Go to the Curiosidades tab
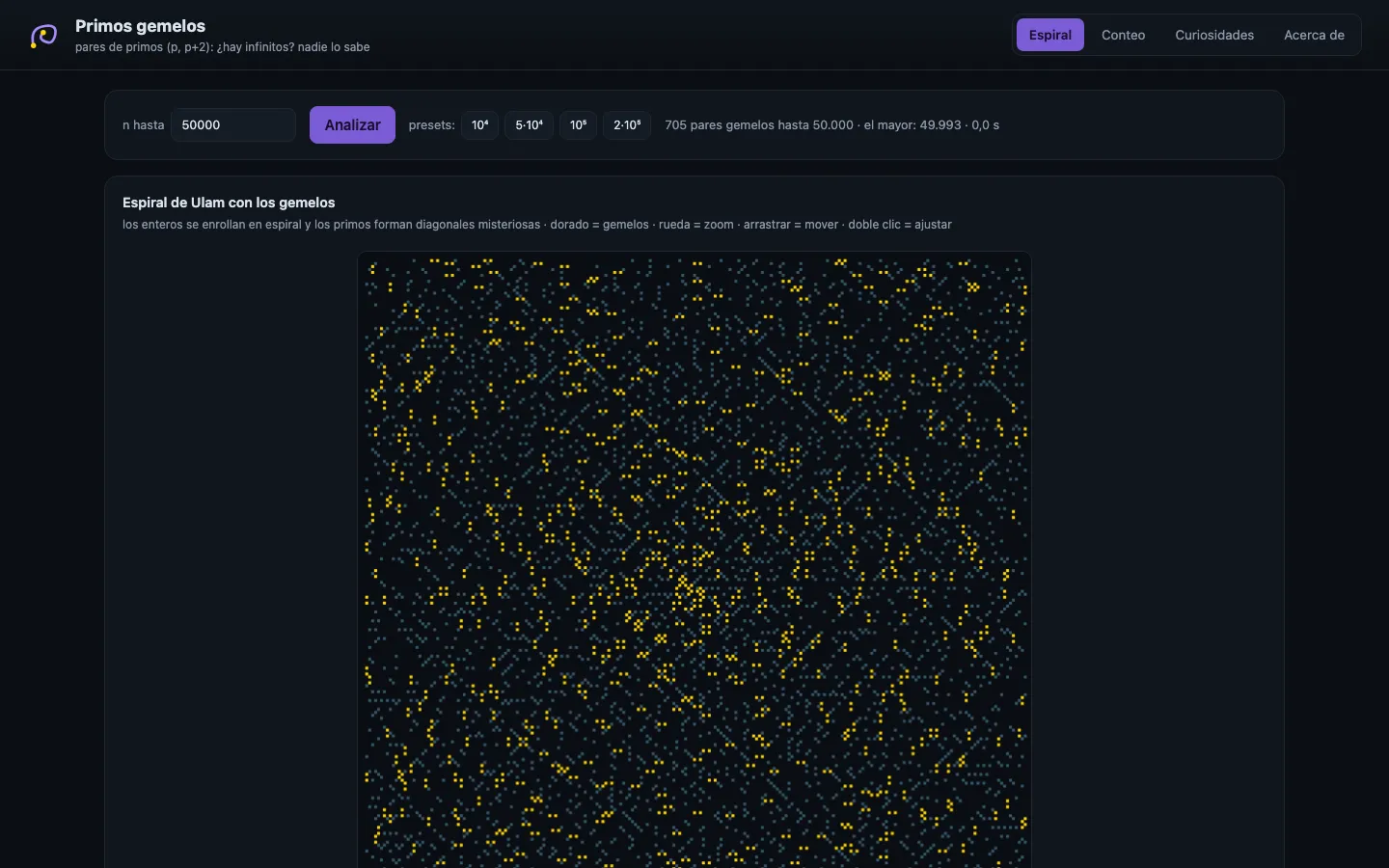1389x868 pixels. [x=1214, y=35]
